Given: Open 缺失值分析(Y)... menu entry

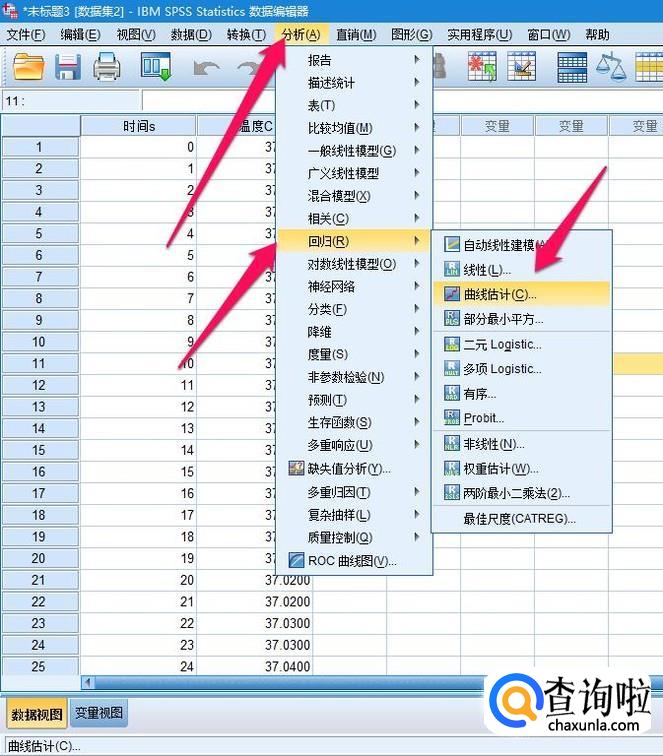Looking at the screenshot, I should point(354,468).
